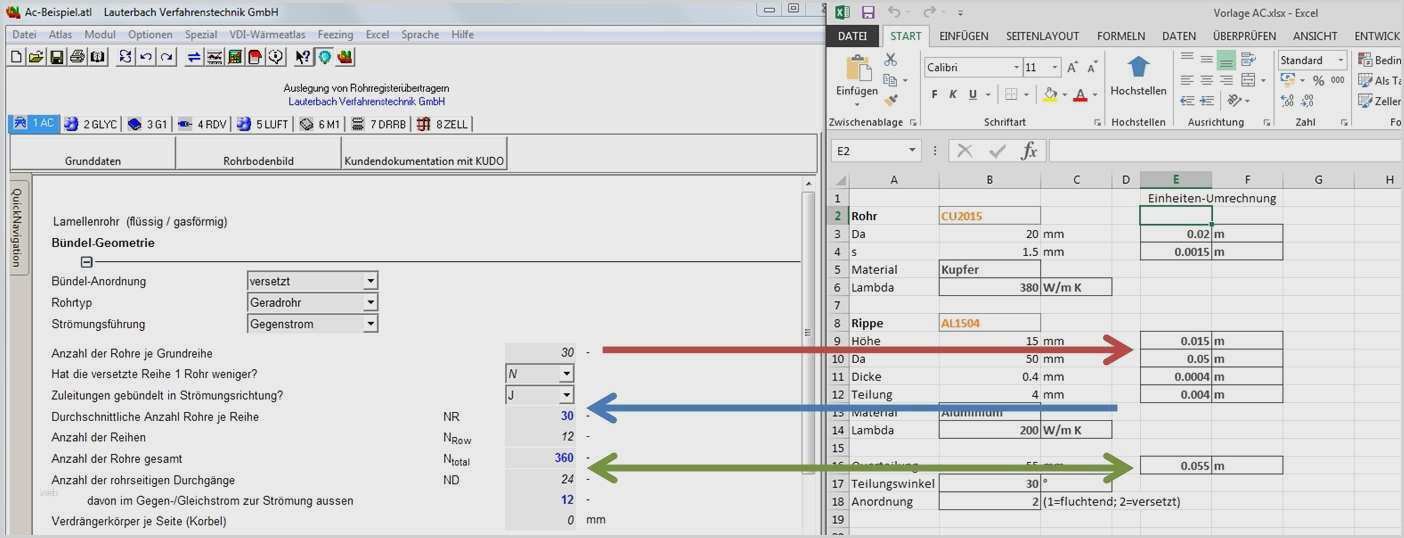Click Excel's undo arrow in quick access bar

click(x=894, y=12)
